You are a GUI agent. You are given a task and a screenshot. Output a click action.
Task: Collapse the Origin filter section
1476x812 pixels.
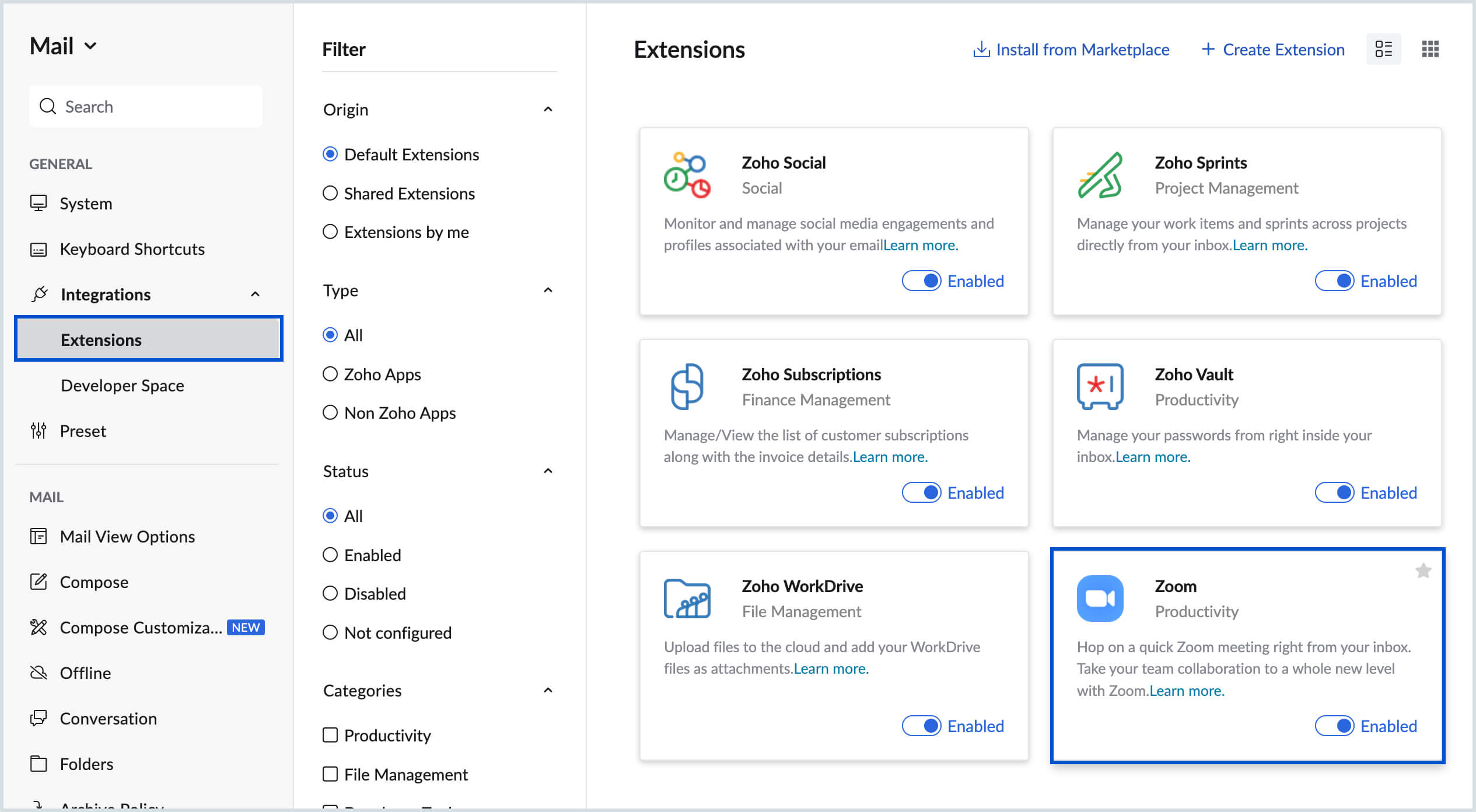pyautogui.click(x=547, y=110)
